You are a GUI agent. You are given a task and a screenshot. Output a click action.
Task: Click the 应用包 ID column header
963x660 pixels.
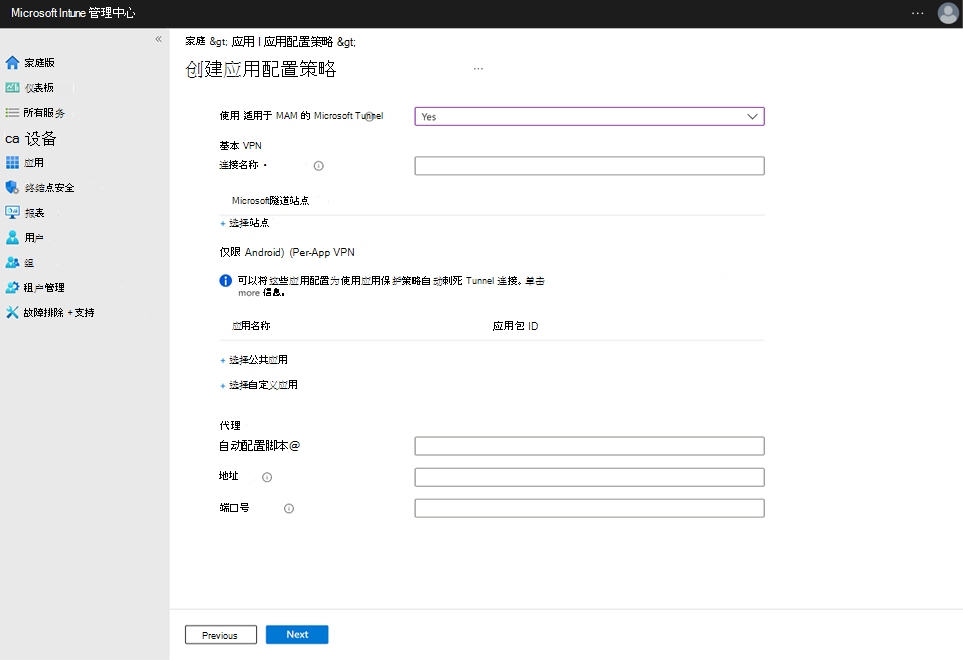[x=515, y=326]
